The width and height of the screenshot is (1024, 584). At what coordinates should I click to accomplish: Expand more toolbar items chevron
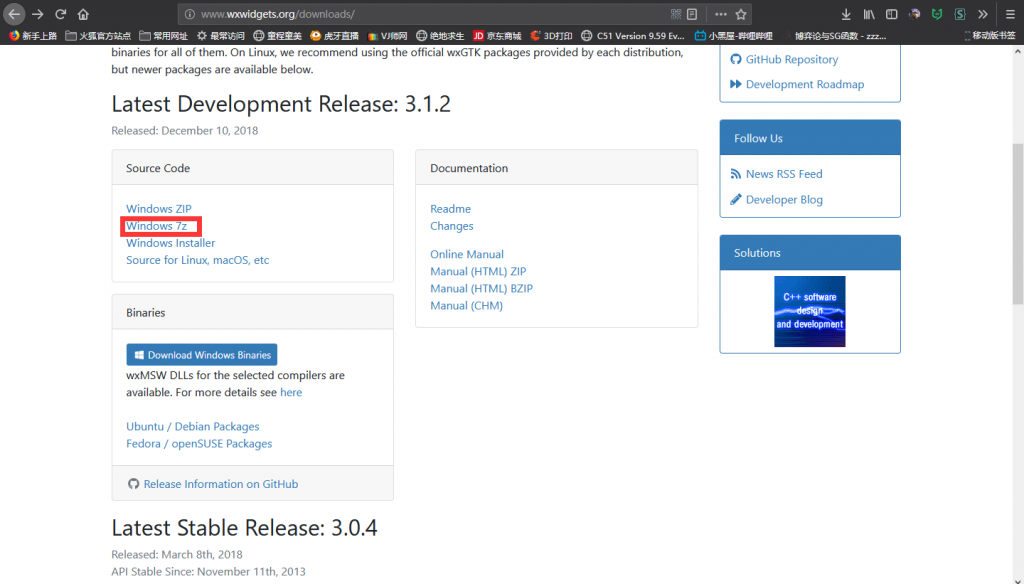point(983,14)
